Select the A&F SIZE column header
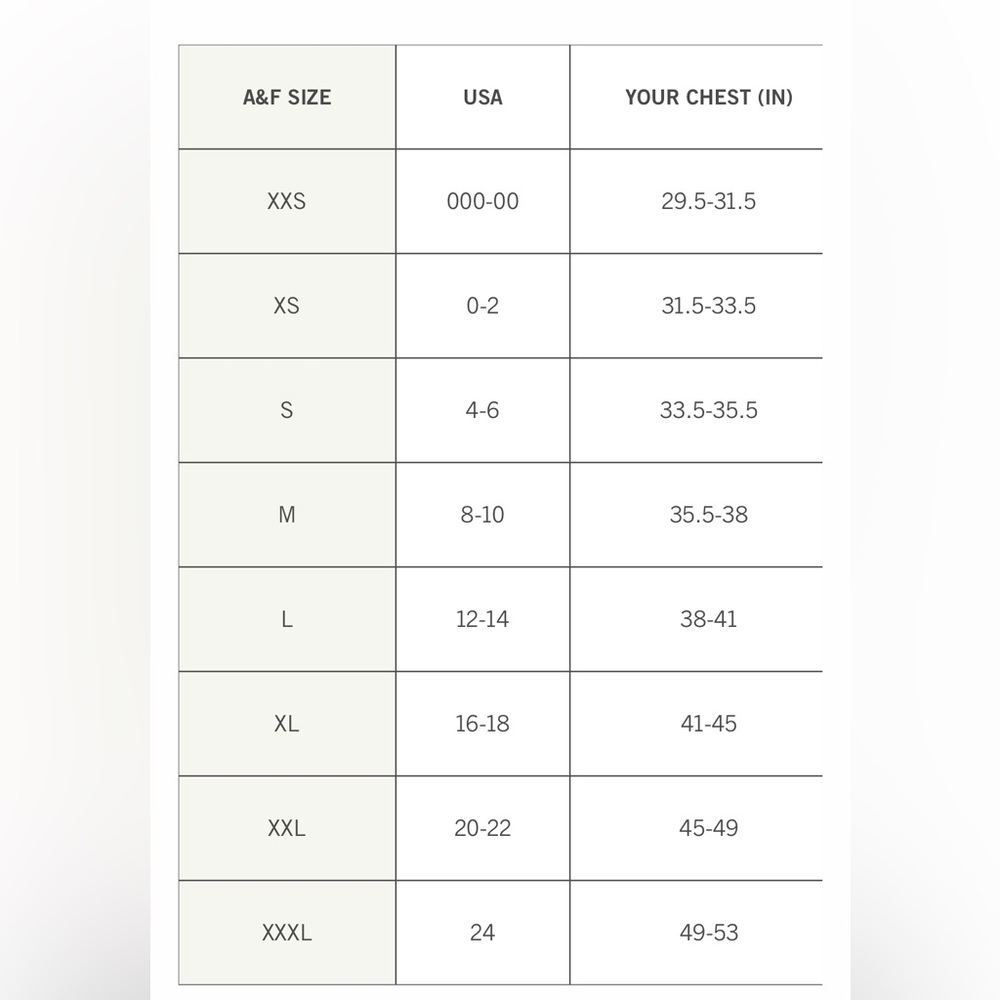 coord(287,98)
